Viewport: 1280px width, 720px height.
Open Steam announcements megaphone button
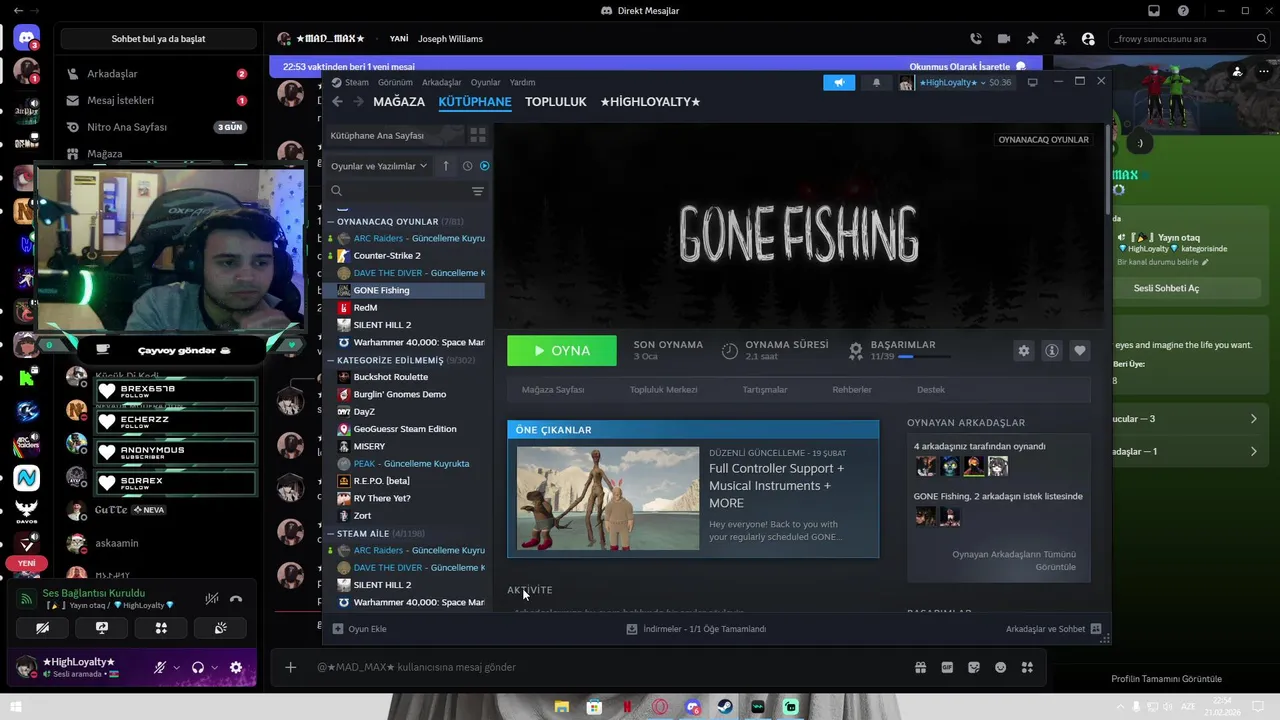(839, 82)
